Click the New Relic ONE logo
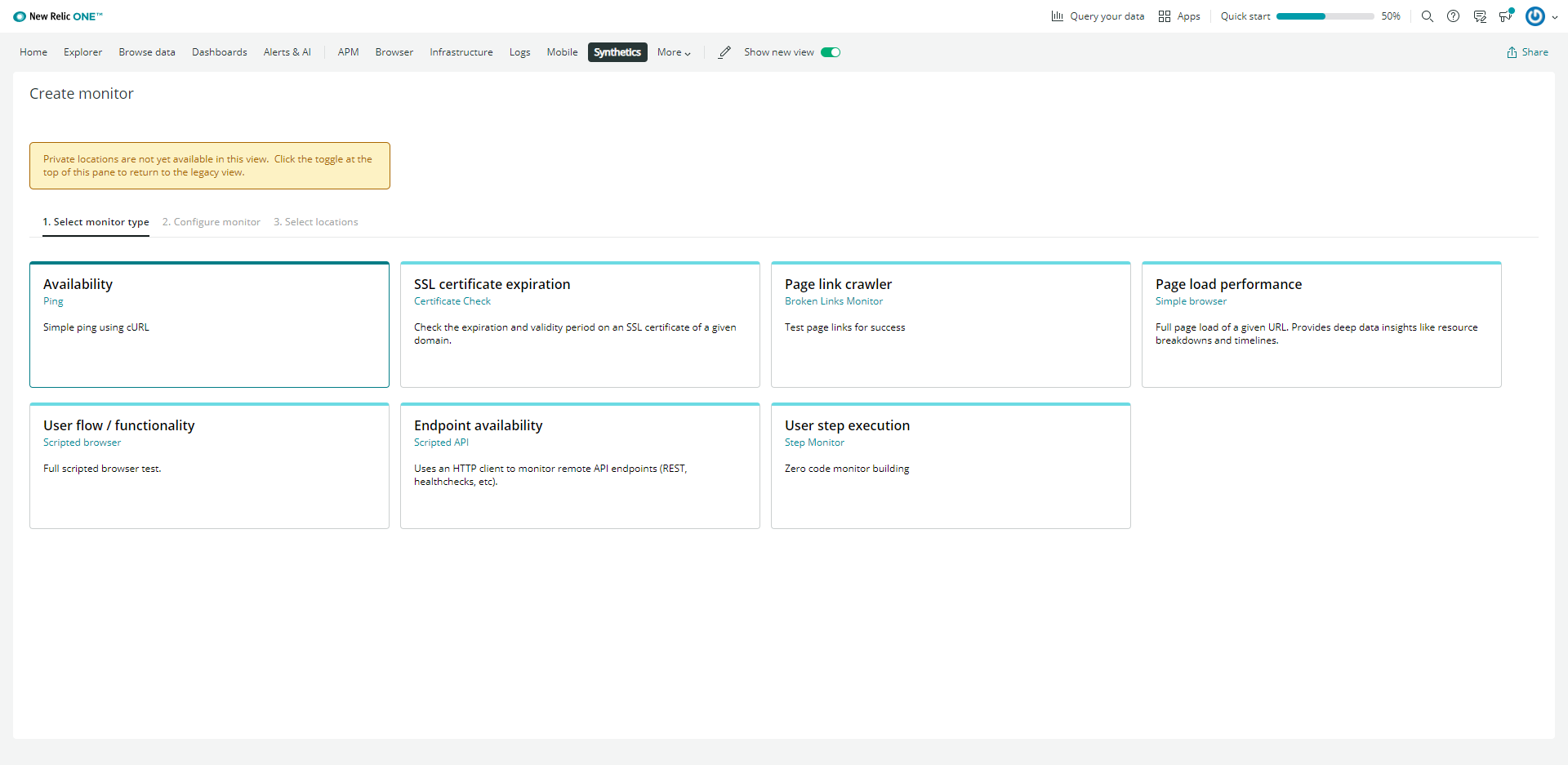Viewport: 1568px width, 765px height. coord(58,16)
